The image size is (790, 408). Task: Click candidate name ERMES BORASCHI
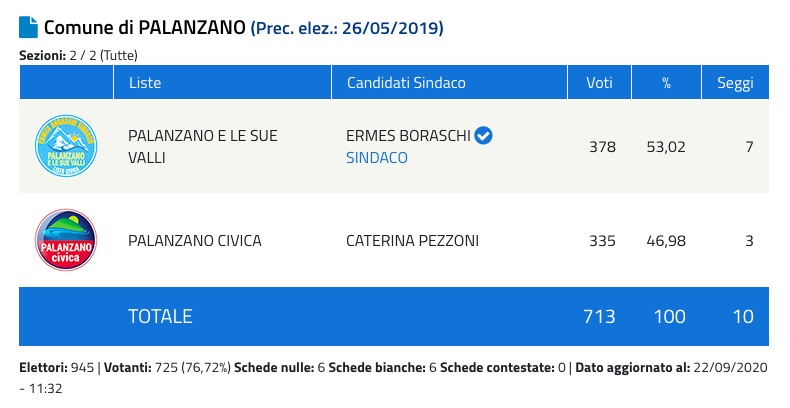coord(408,136)
